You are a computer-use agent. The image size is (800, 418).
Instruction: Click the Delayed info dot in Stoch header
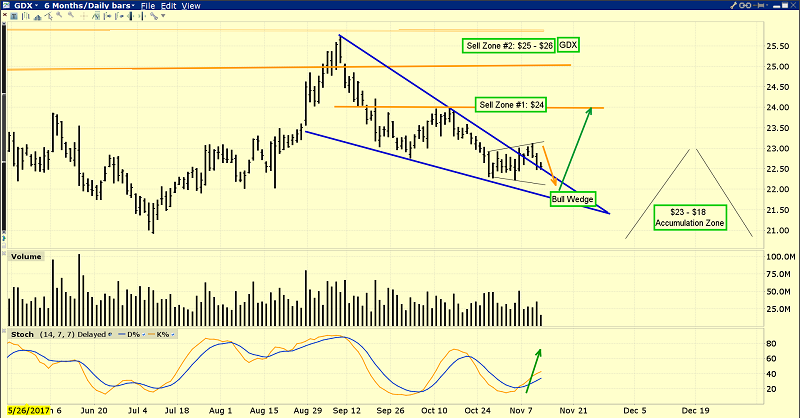(110, 335)
